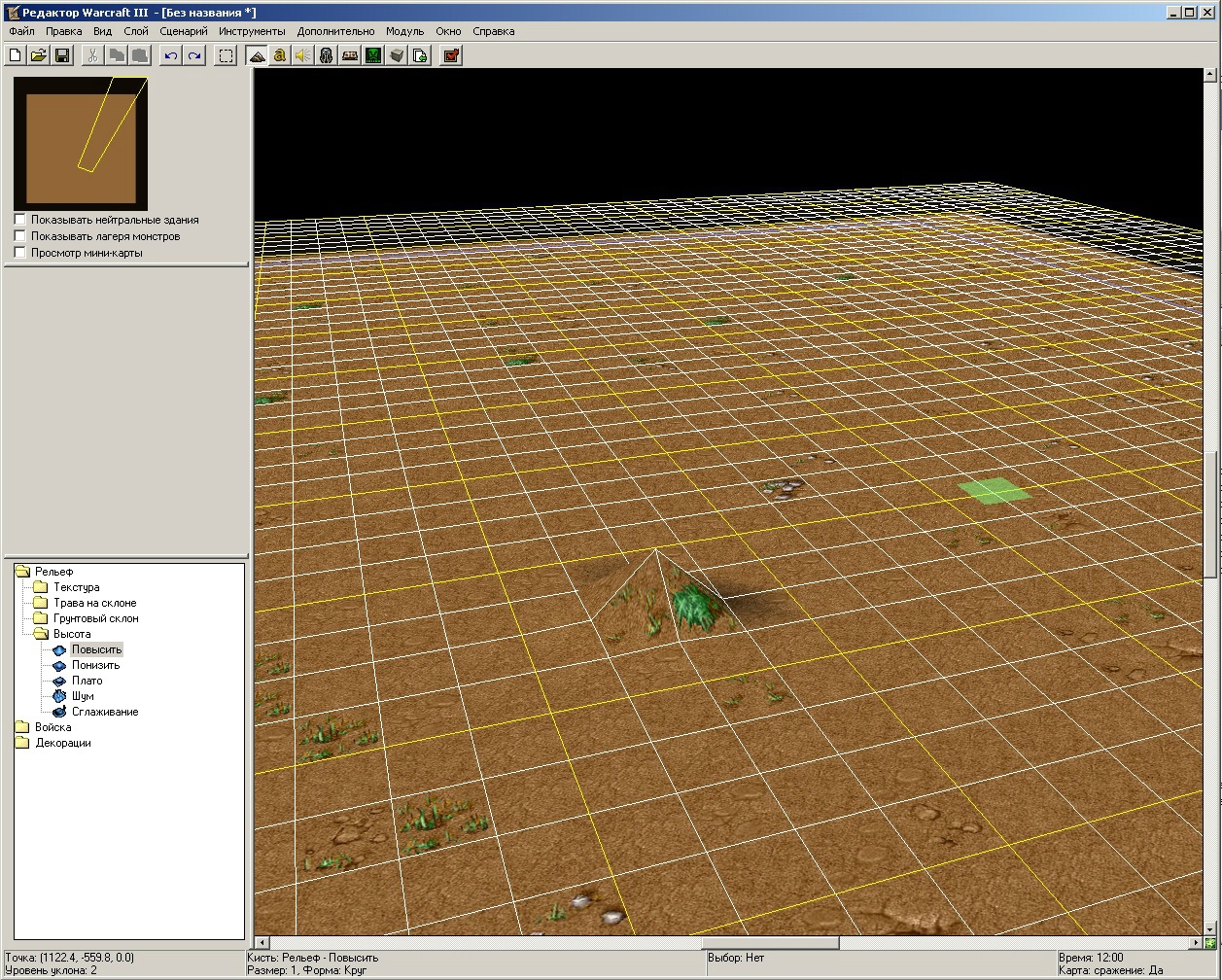Check the 'Просмотр мини-карты' option
This screenshot has width=1222, height=980.
pos(20,253)
